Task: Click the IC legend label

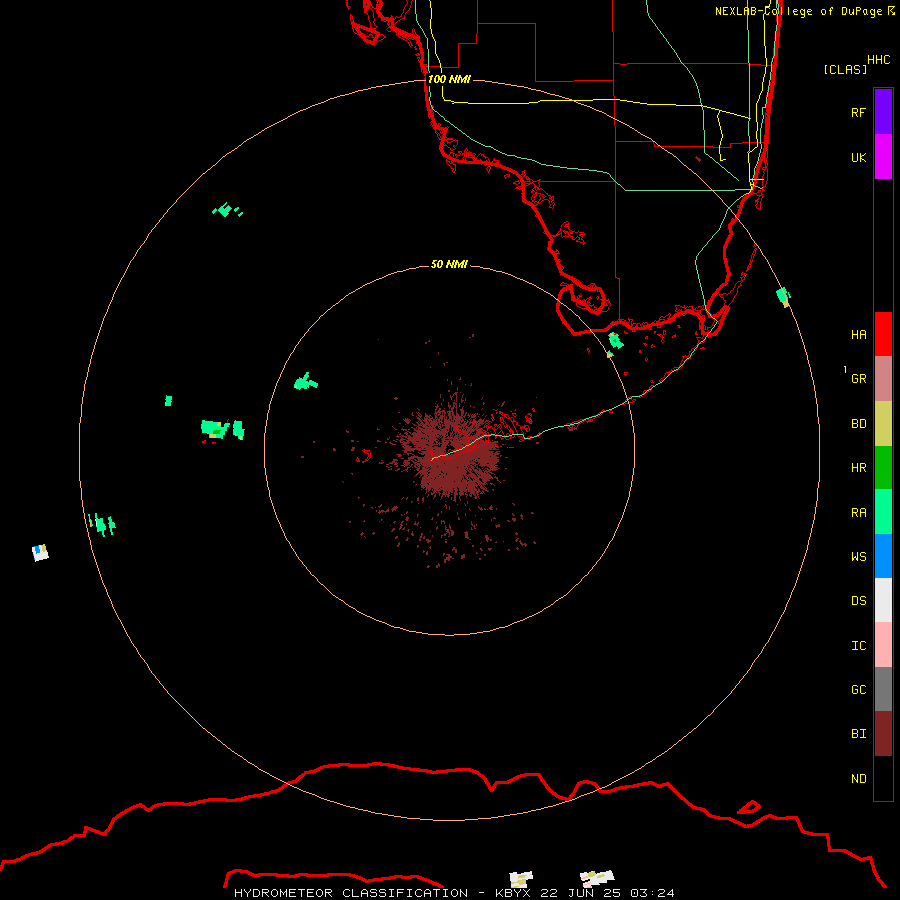Action: 858,646
